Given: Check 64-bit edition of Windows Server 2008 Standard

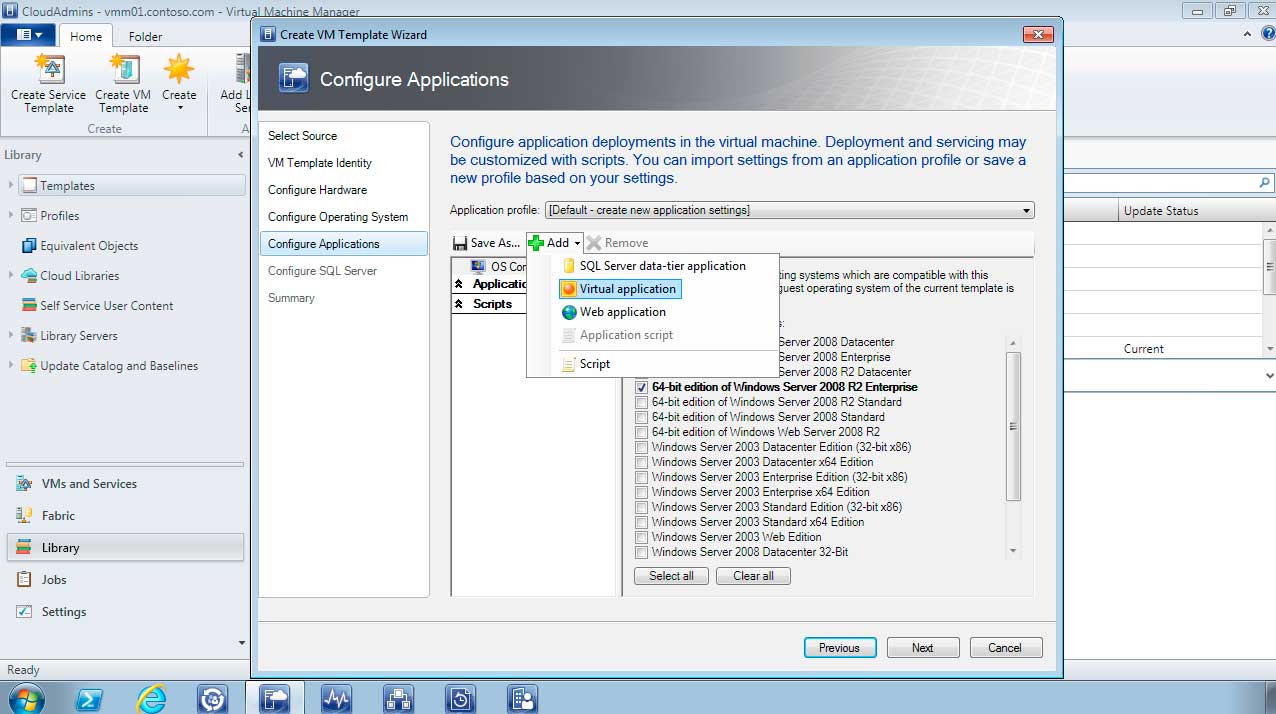Looking at the screenshot, I should pyautogui.click(x=642, y=417).
